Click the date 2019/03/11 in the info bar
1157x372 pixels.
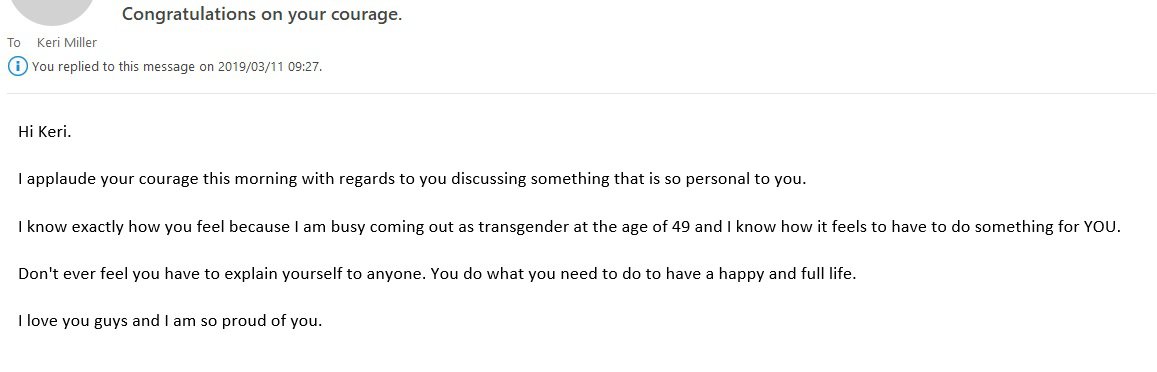[x=248, y=66]
